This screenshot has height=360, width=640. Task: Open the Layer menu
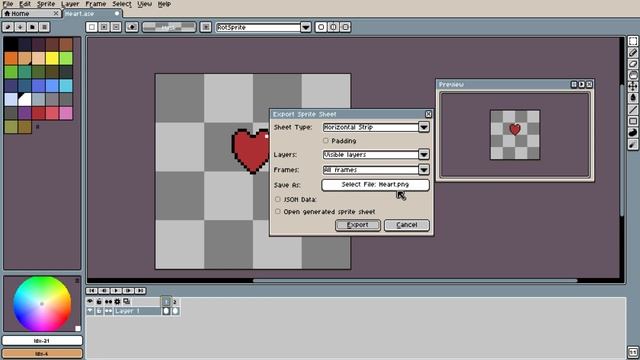point(70,4)
